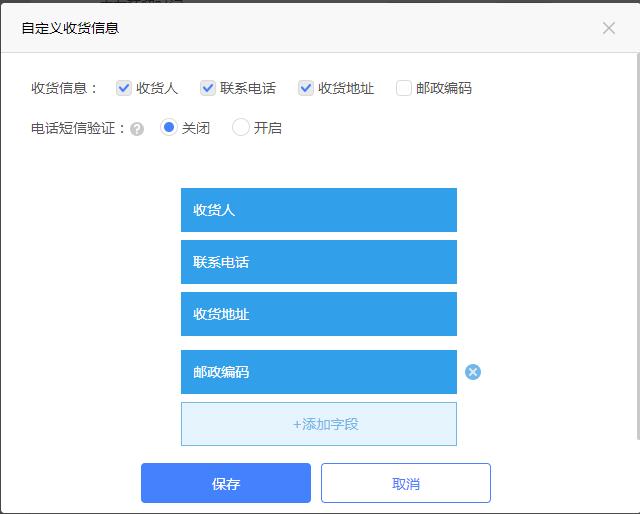Select the blue 邮政编码 field block
Screen dimensions: 640x514
pos(319,372)
